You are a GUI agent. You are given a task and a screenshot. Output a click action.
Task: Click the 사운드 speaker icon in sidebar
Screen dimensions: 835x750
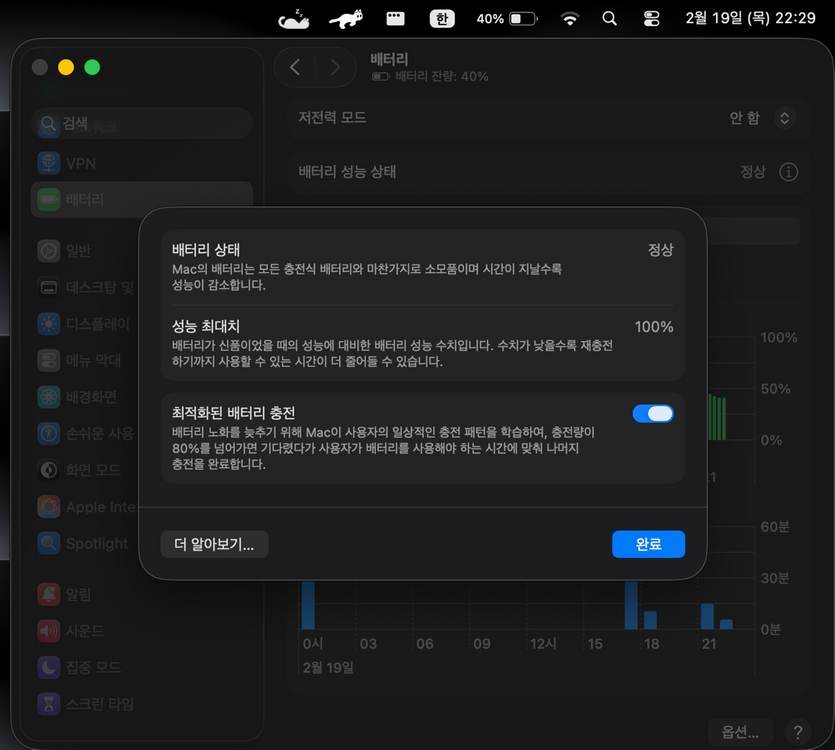coord(49,631)
